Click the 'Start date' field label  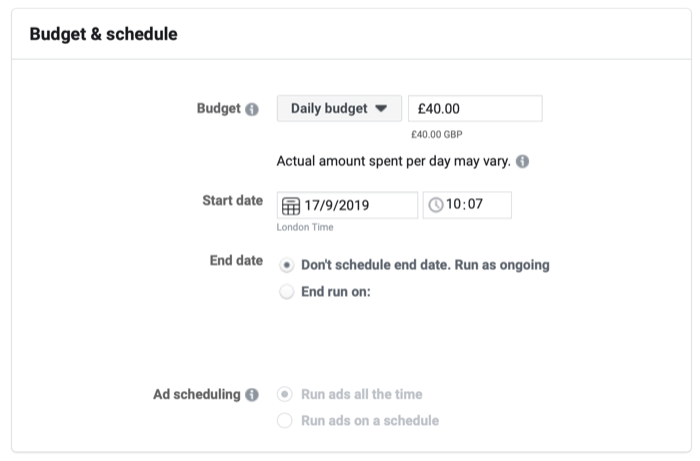[233, 200]
